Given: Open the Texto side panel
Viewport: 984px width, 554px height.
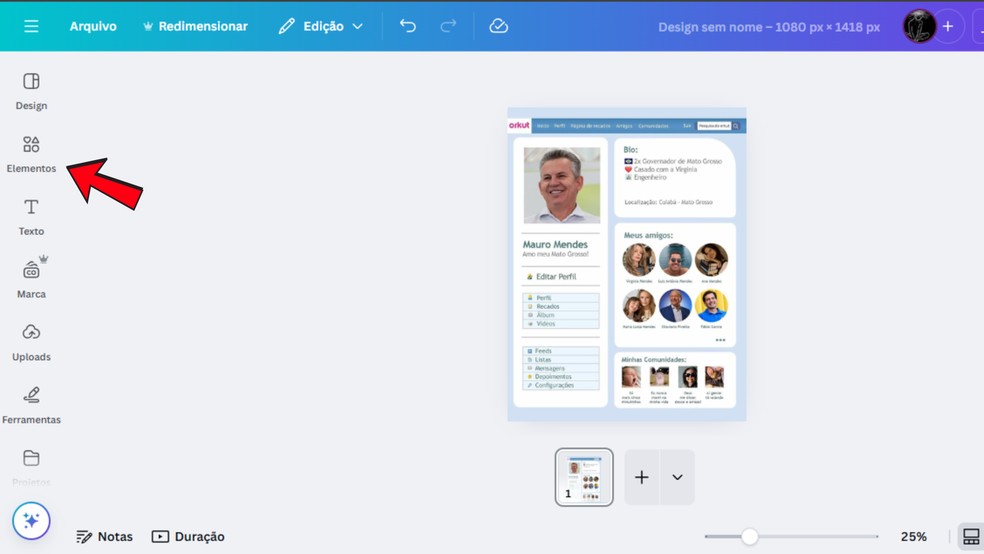Looking at the screenshot, I should pyautogui.click(x=31, y=217).
